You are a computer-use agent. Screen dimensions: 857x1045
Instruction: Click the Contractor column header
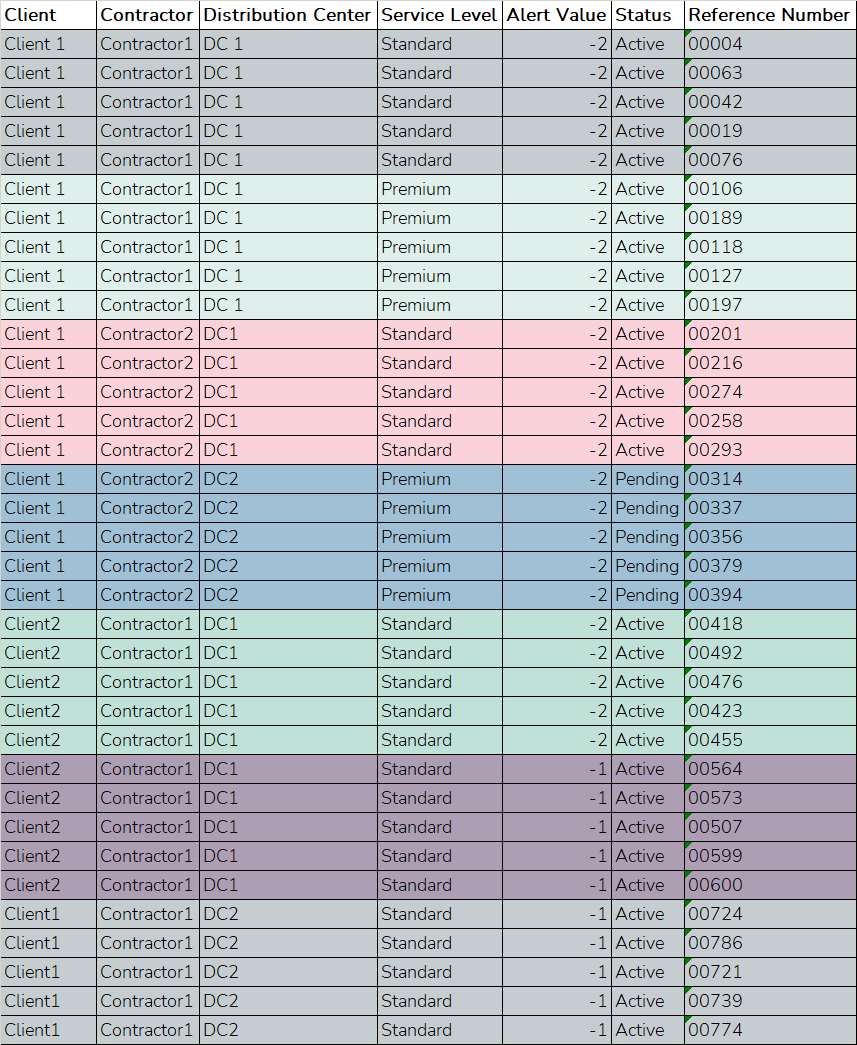click(x=147, y=15)
